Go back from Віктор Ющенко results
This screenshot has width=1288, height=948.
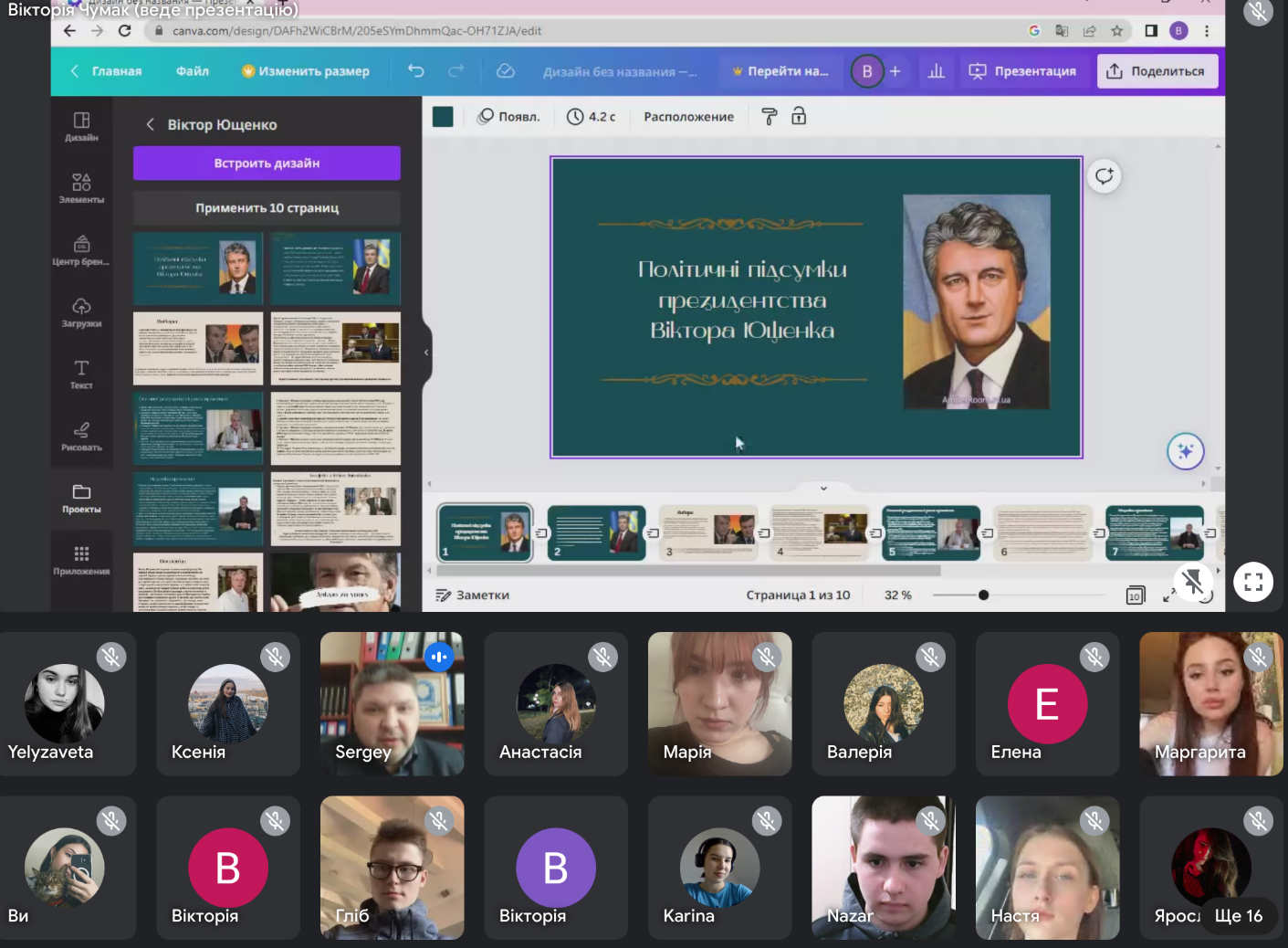pyautogui.click(x=150, y=124)
